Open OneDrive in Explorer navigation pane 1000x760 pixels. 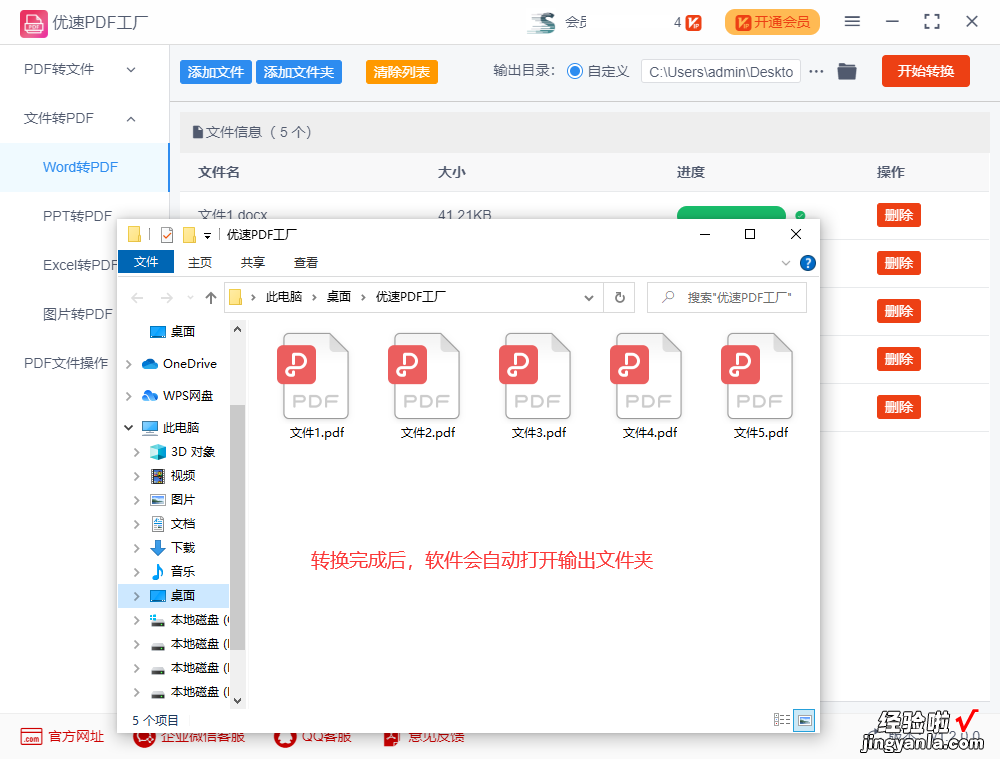point(189,363)
